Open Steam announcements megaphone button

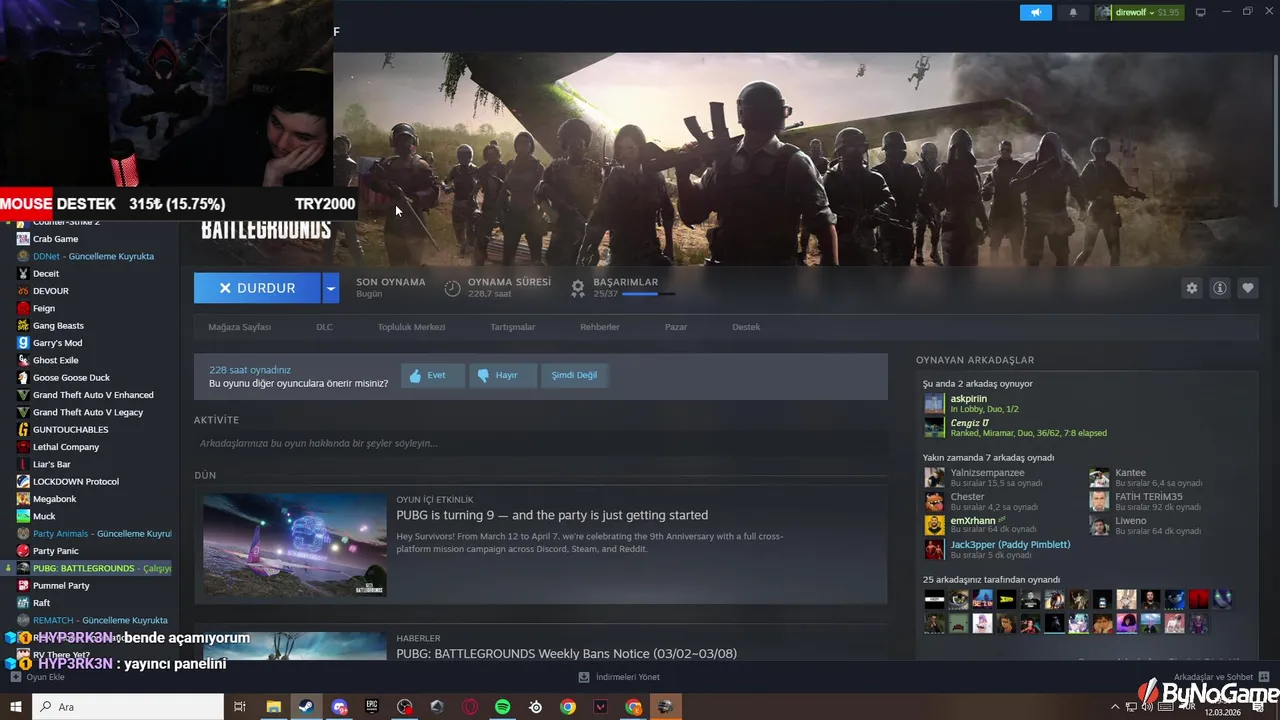(x=1036, y=12)
